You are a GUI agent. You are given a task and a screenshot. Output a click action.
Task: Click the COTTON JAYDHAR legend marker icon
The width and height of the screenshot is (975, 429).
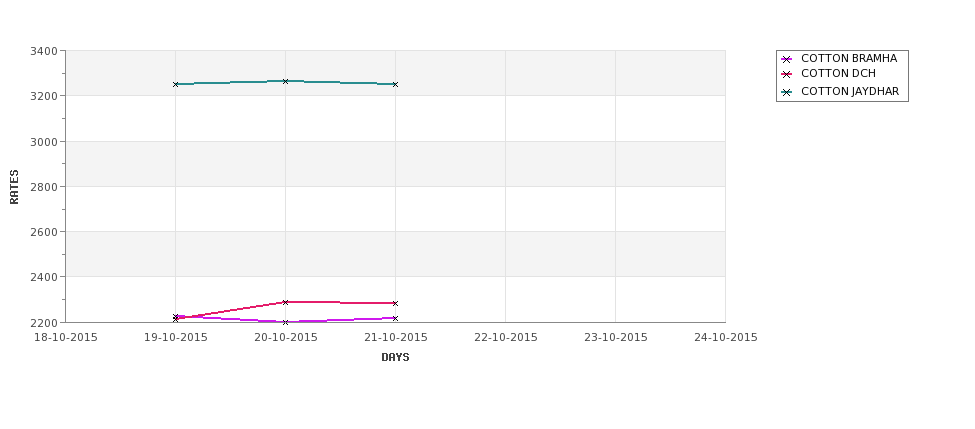pyautogui.click(x=786, y=92)
